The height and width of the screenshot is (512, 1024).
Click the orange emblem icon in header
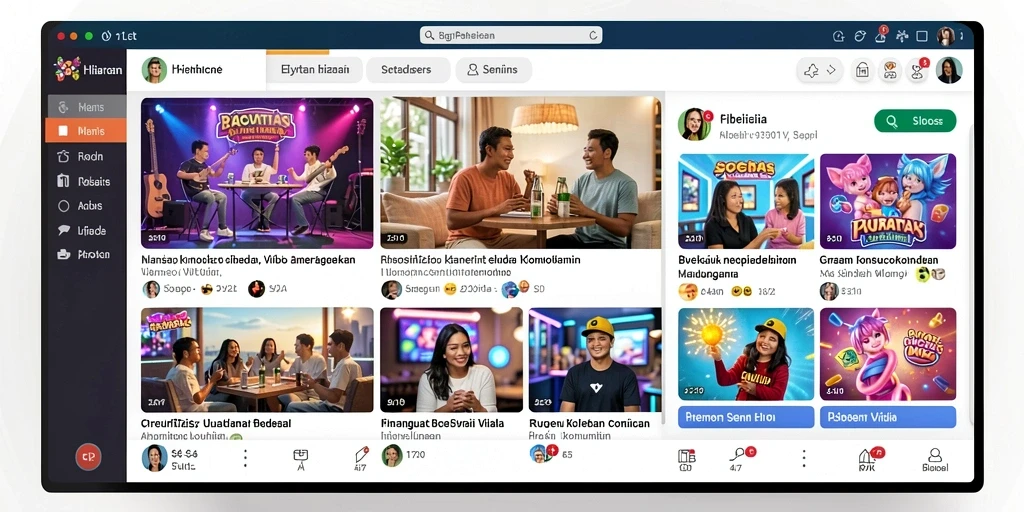pyautogui.click(x=891, y=70)
